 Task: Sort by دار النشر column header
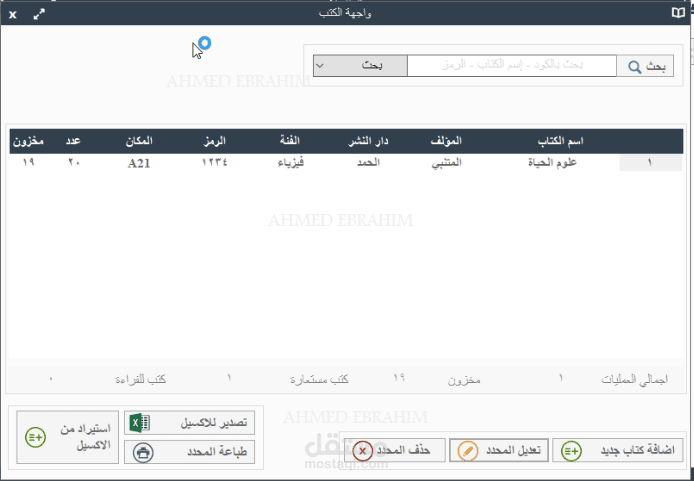pos(368,141)
